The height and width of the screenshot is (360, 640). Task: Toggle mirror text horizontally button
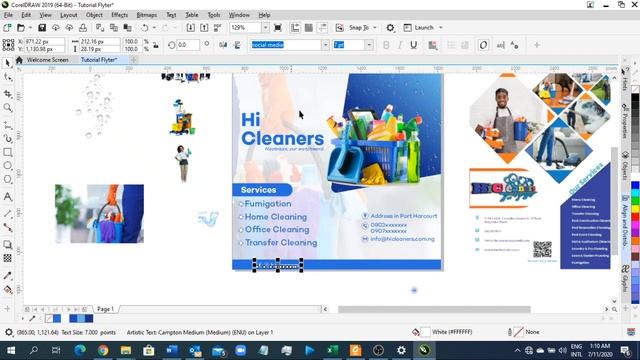click(x=223, y=45)
